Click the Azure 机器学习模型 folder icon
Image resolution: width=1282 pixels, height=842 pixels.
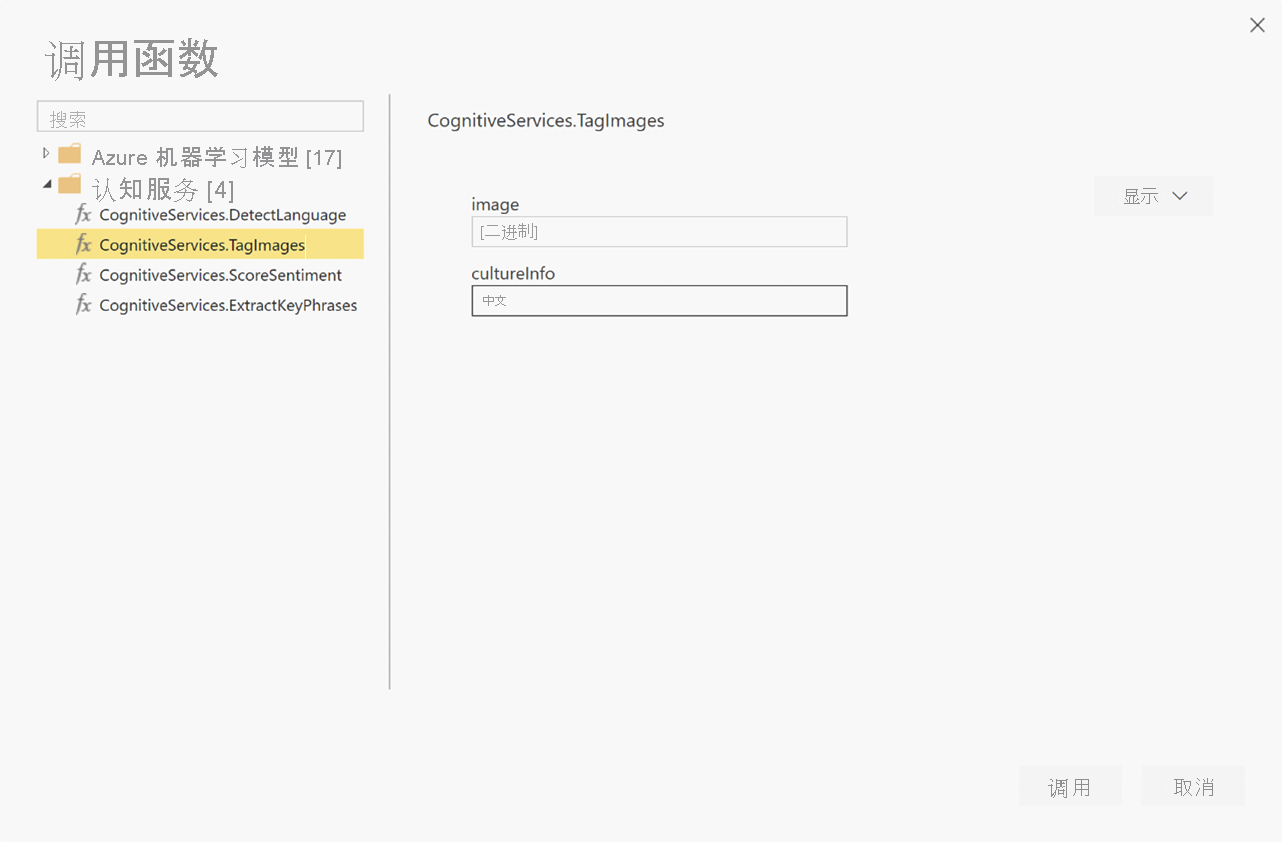(x=69, y=154)
